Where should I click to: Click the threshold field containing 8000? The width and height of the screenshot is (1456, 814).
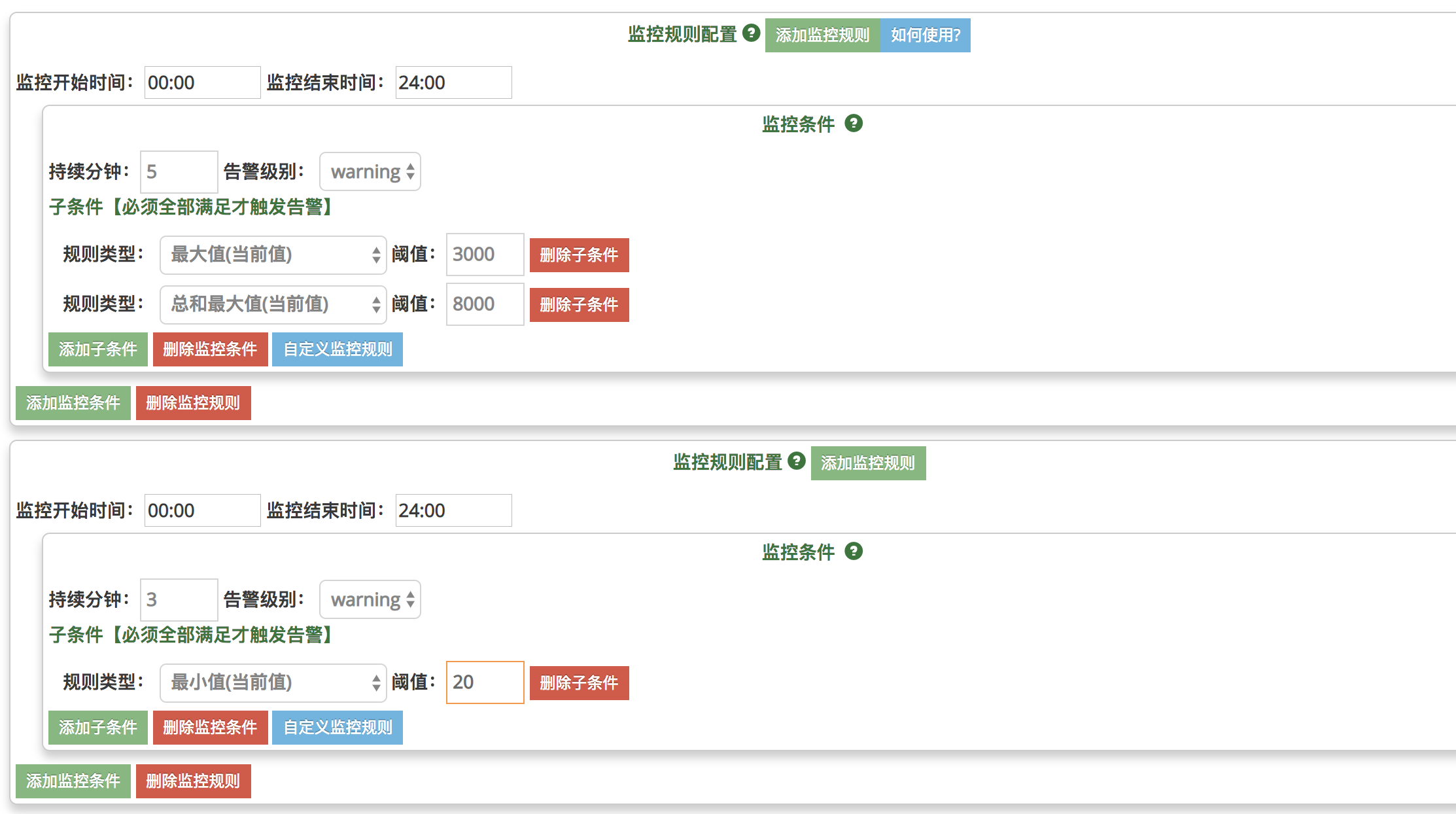pos(484,305)
